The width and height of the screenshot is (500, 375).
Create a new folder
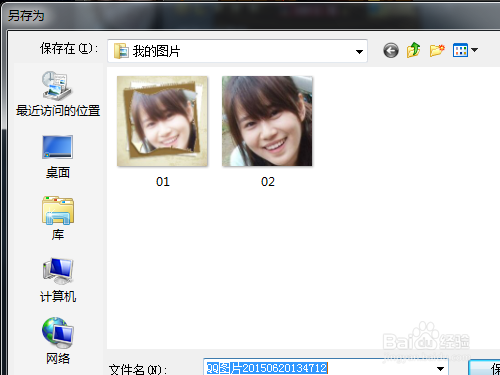[437, 51]
